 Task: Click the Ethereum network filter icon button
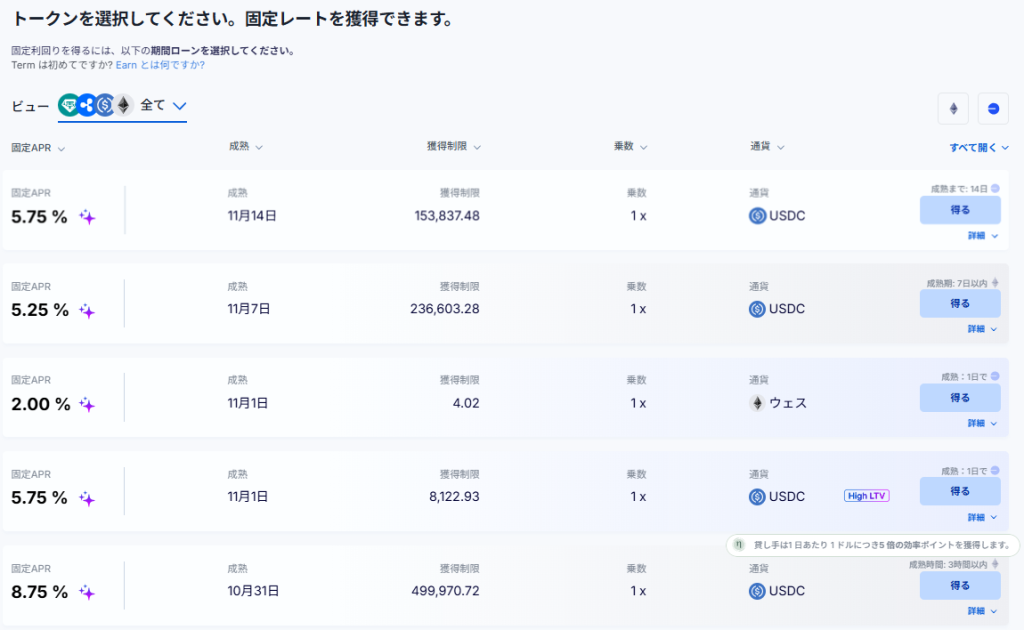coord(953,108)
